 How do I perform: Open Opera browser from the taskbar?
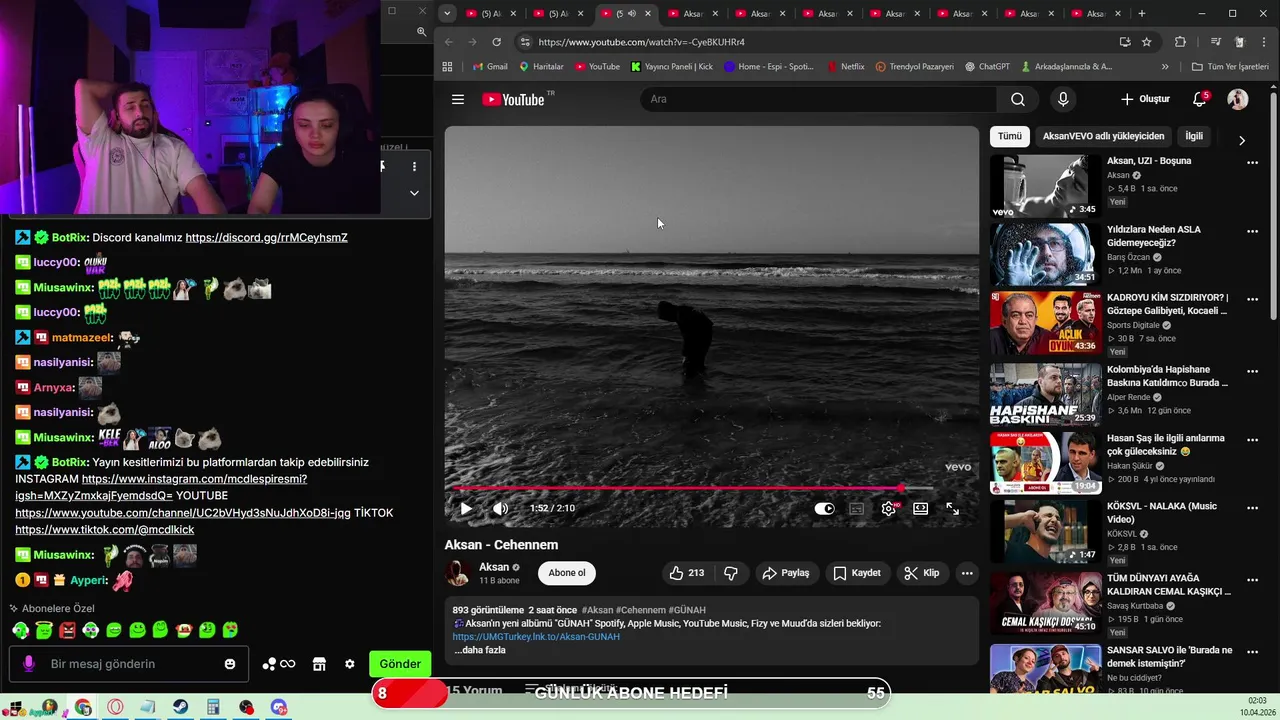[116, 707]
